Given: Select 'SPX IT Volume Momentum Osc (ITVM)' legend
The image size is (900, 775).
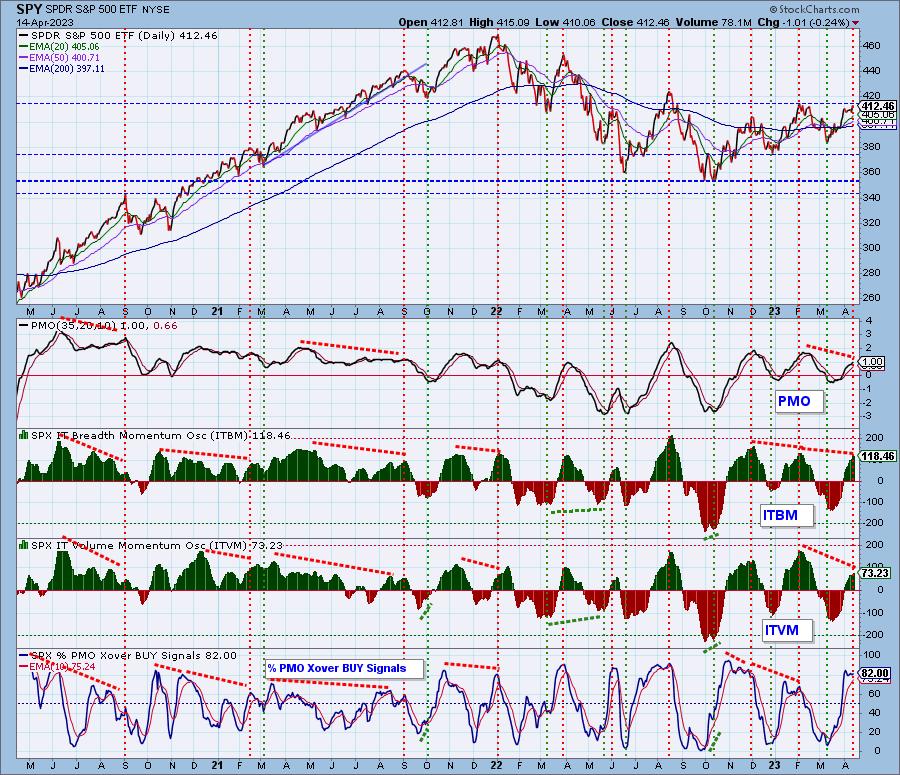Looking at the screenshot, I should coord(157,545).
